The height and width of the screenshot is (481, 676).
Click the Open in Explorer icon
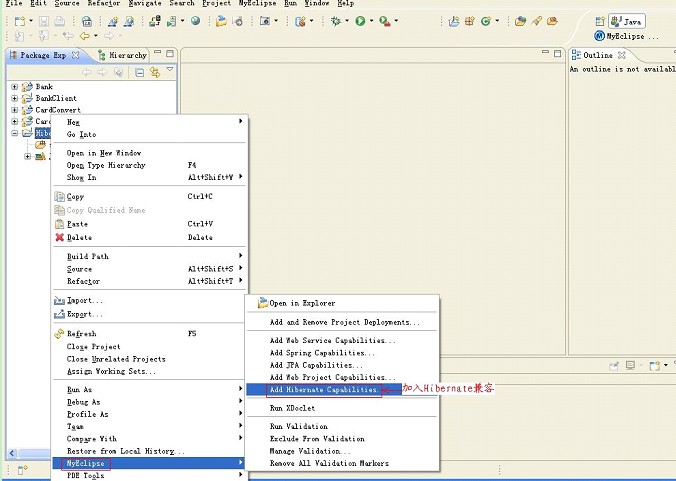[263, 303]
